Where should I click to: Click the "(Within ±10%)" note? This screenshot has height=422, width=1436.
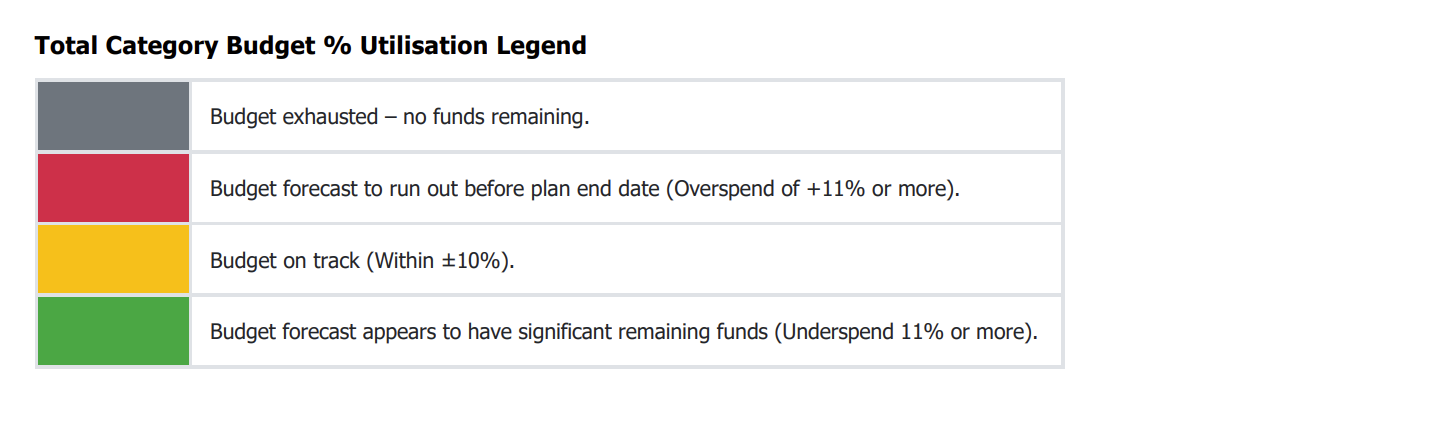tap(441, 261)
